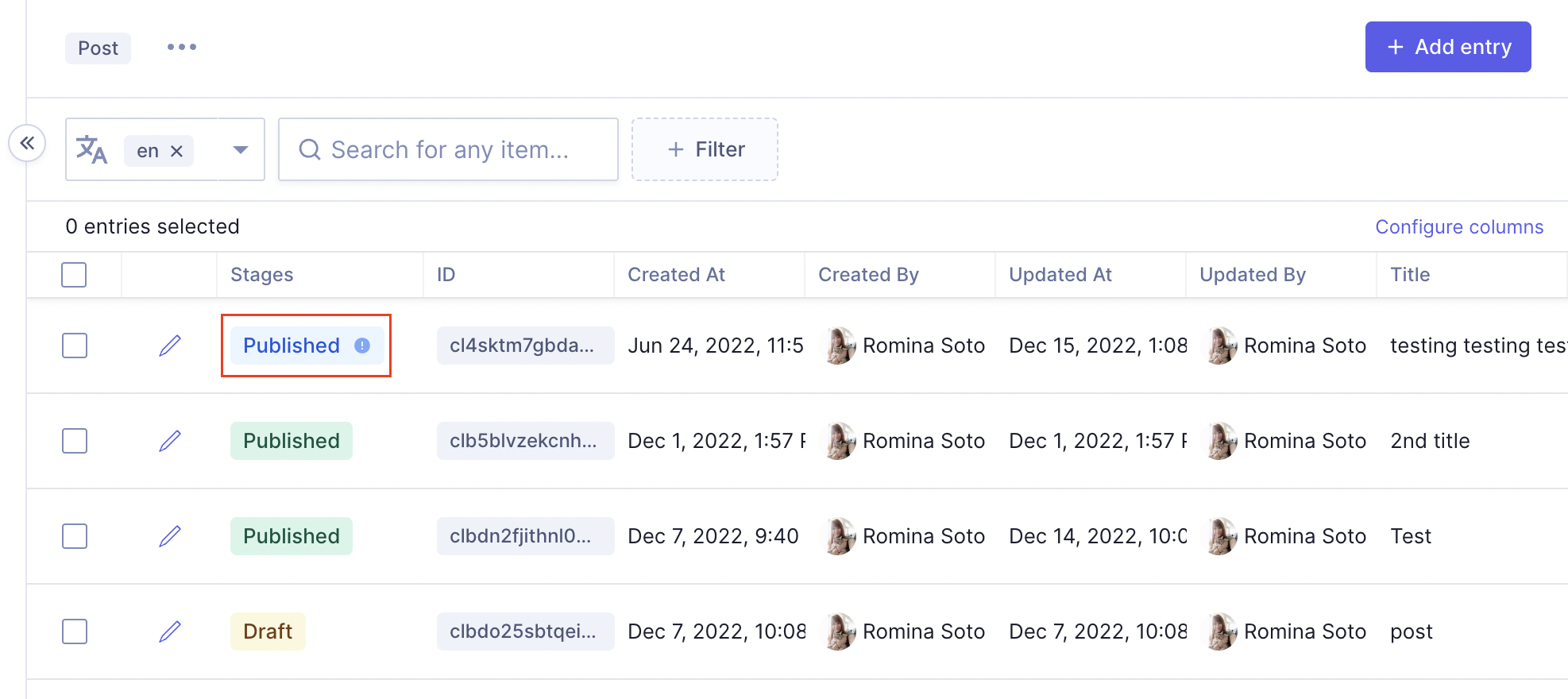Check the box for the Draft 'post' row
The height and width of the screenshot is (699, 1568).
[x=75, y=631]
